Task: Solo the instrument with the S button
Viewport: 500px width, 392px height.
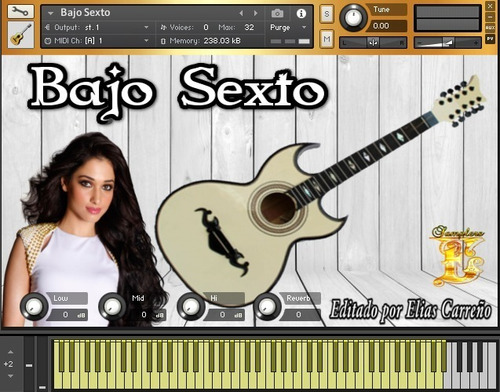Action: click(x=327, y=14)
